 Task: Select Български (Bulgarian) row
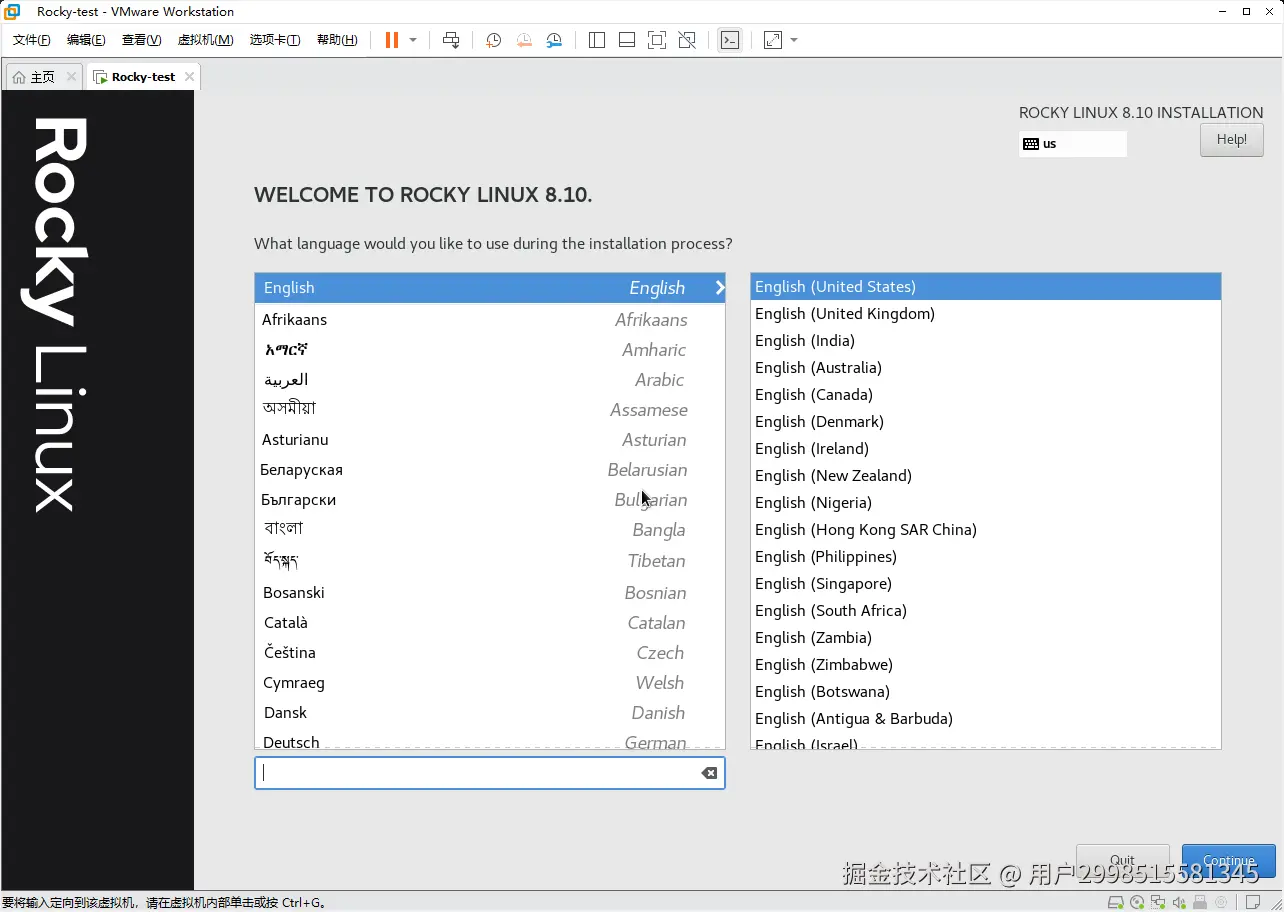pos(490,500)
